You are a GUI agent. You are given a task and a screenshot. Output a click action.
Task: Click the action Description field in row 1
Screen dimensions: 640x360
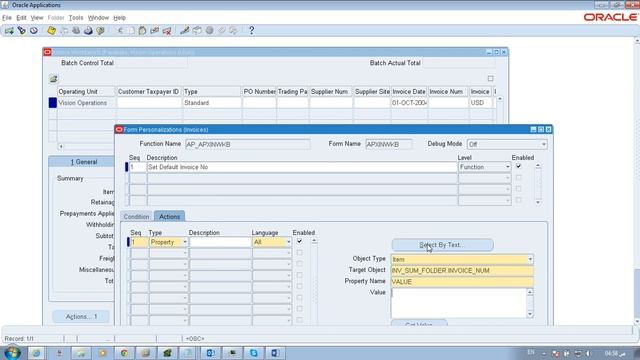(220, 242)
